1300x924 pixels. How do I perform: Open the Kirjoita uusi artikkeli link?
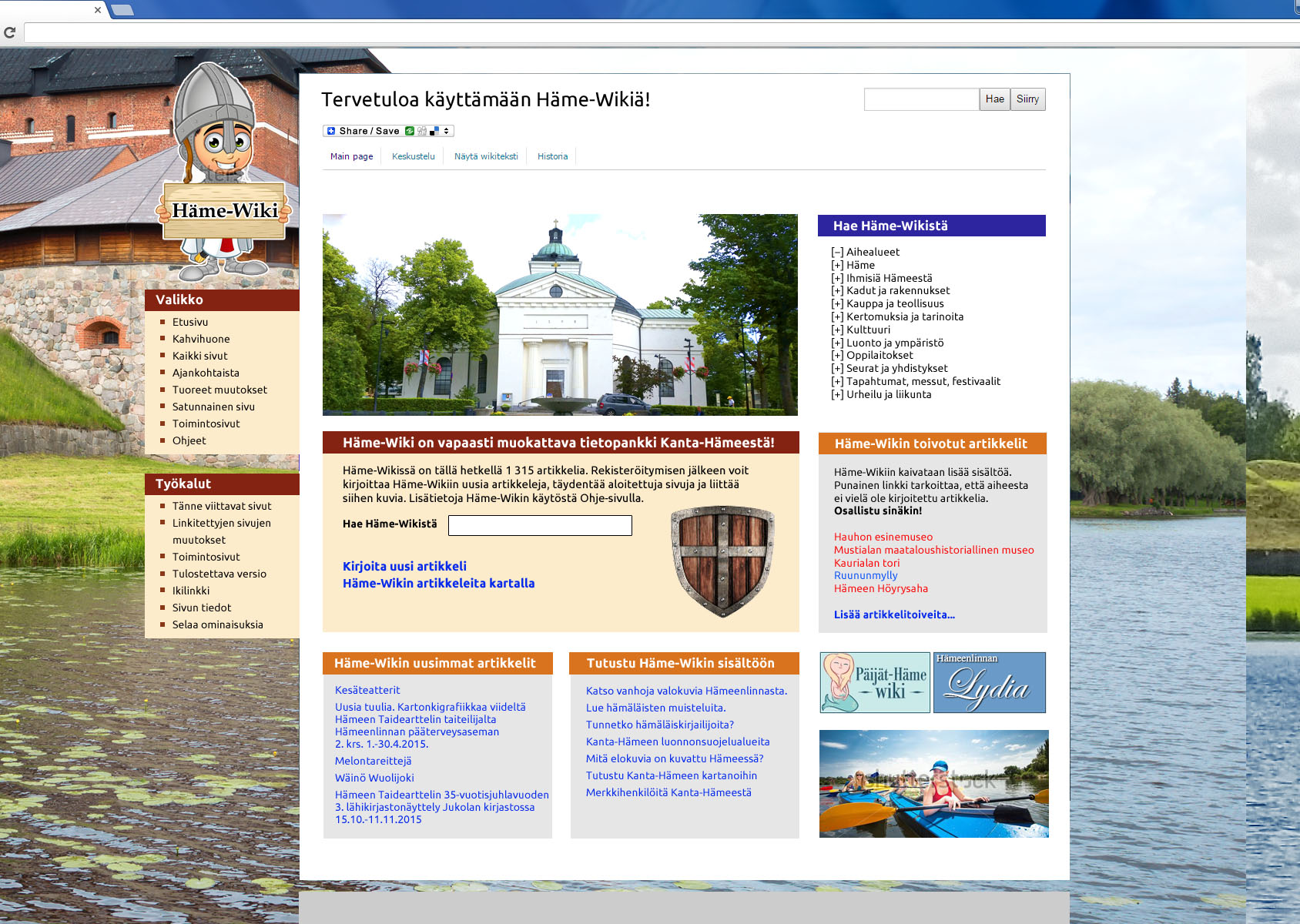[x=404, y=566]
